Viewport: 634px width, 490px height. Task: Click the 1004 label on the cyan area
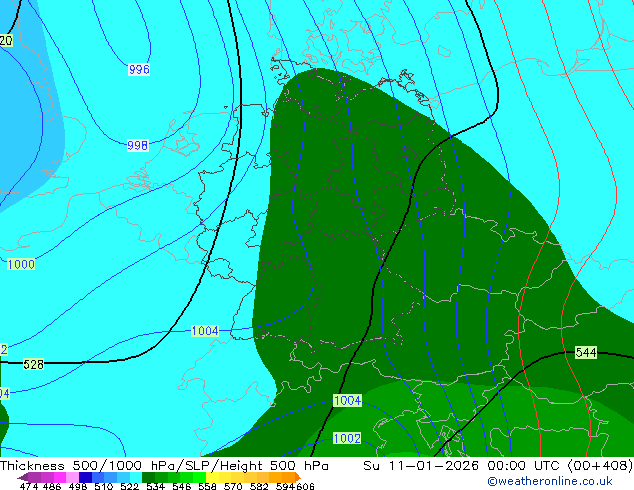tap(205, 331)
